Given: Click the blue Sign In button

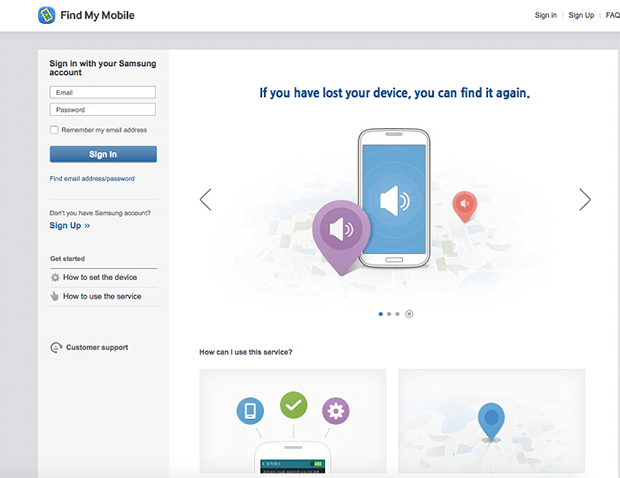Looking at the screenshot, I should (x=103, y=154).
